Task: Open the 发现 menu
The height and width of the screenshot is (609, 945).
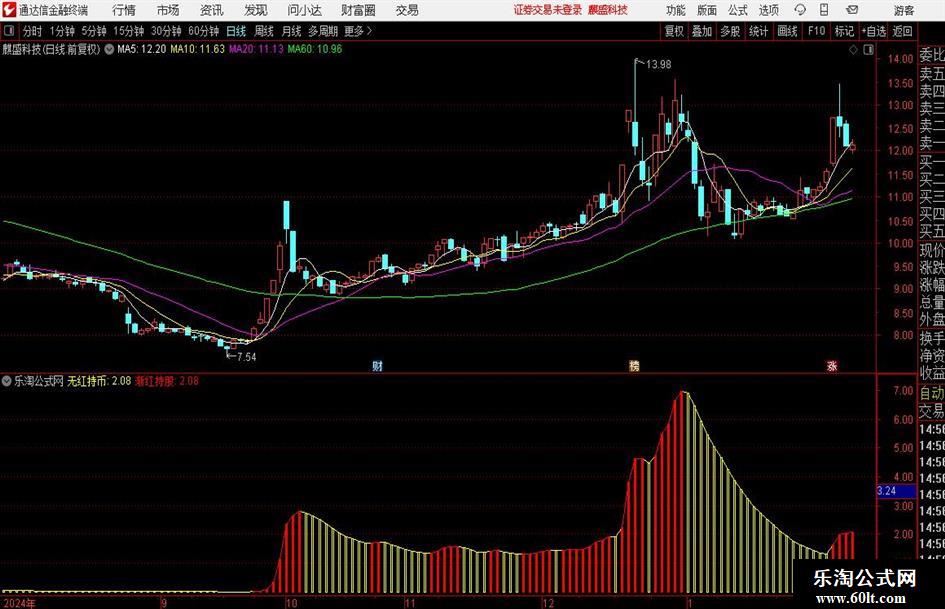Action: point(256,10)
